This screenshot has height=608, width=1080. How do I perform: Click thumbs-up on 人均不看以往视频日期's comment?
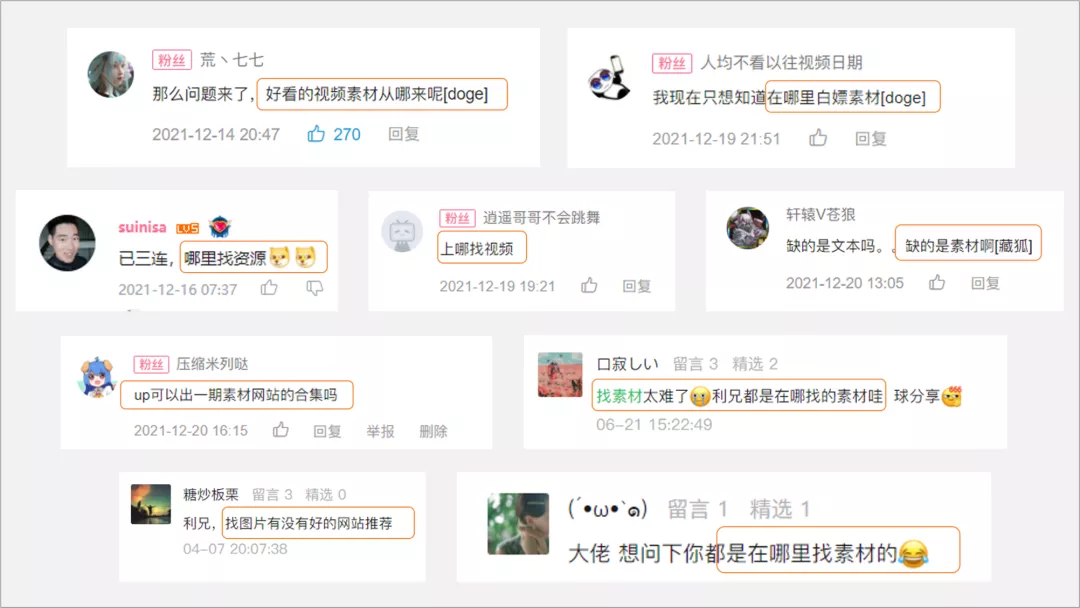pyautogui.click(x=818, y=138)
